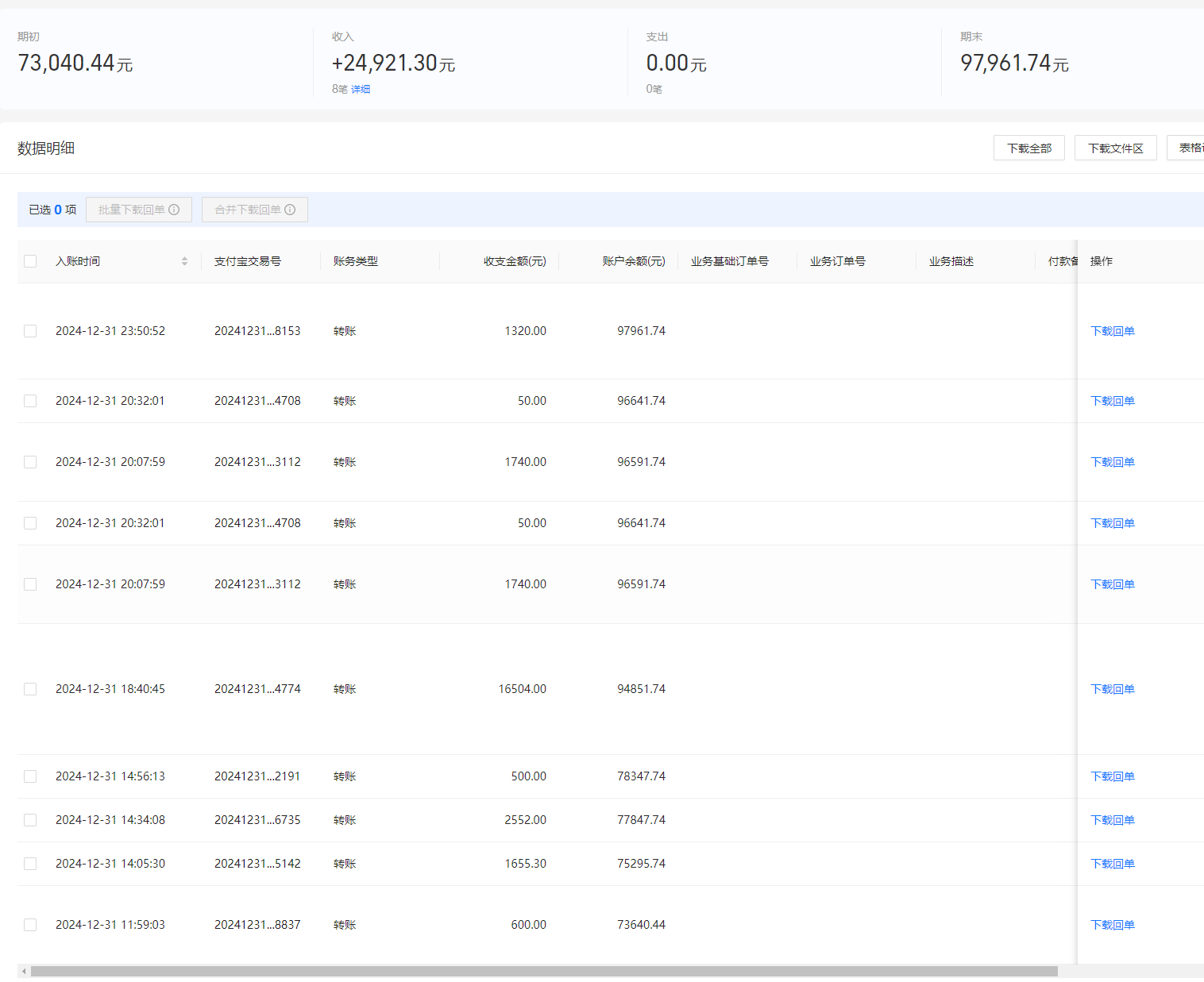Open the 详细 link under 收入

tap(361, 89)
